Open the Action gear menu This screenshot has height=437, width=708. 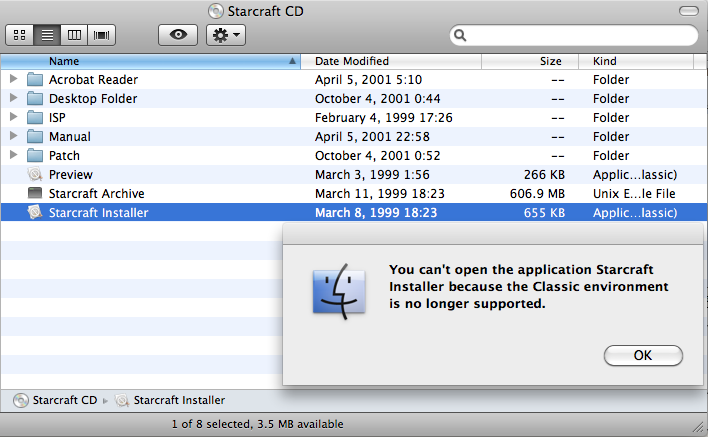[x=226, y=35]
